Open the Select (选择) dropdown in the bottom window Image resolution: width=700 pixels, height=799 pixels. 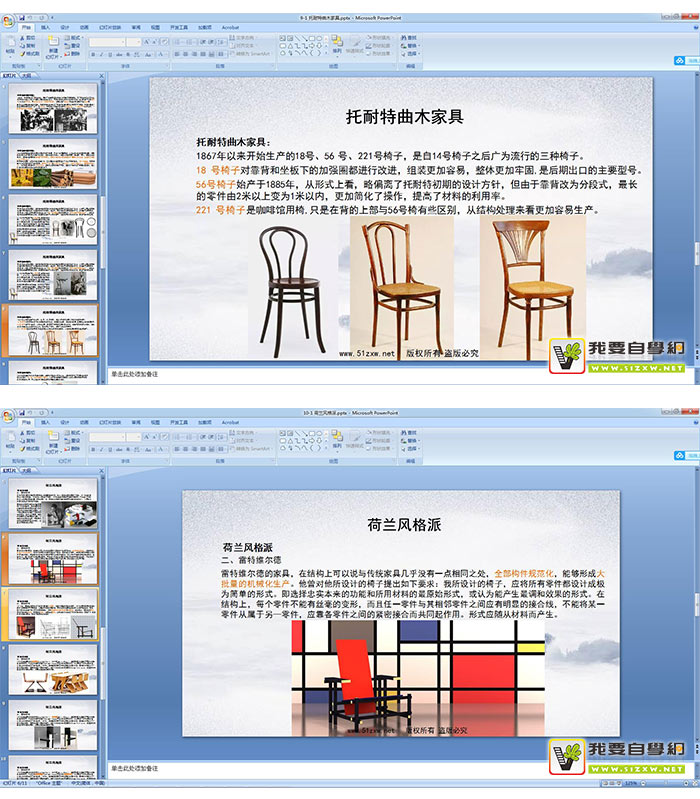[x=411, y=448]
